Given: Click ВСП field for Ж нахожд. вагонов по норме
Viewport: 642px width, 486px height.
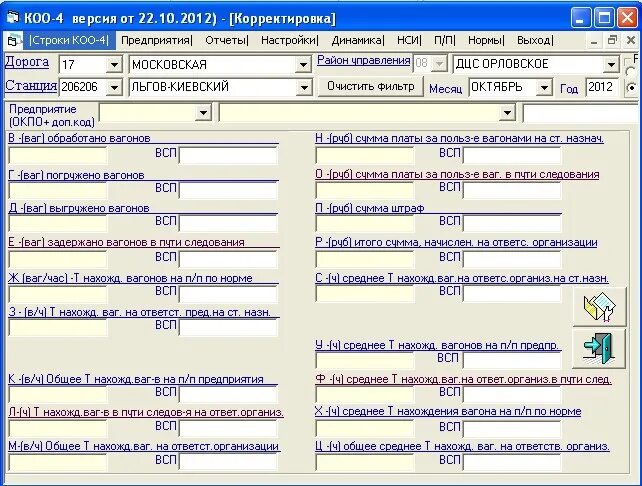Looking at the screenshot, I should [228, 293].
